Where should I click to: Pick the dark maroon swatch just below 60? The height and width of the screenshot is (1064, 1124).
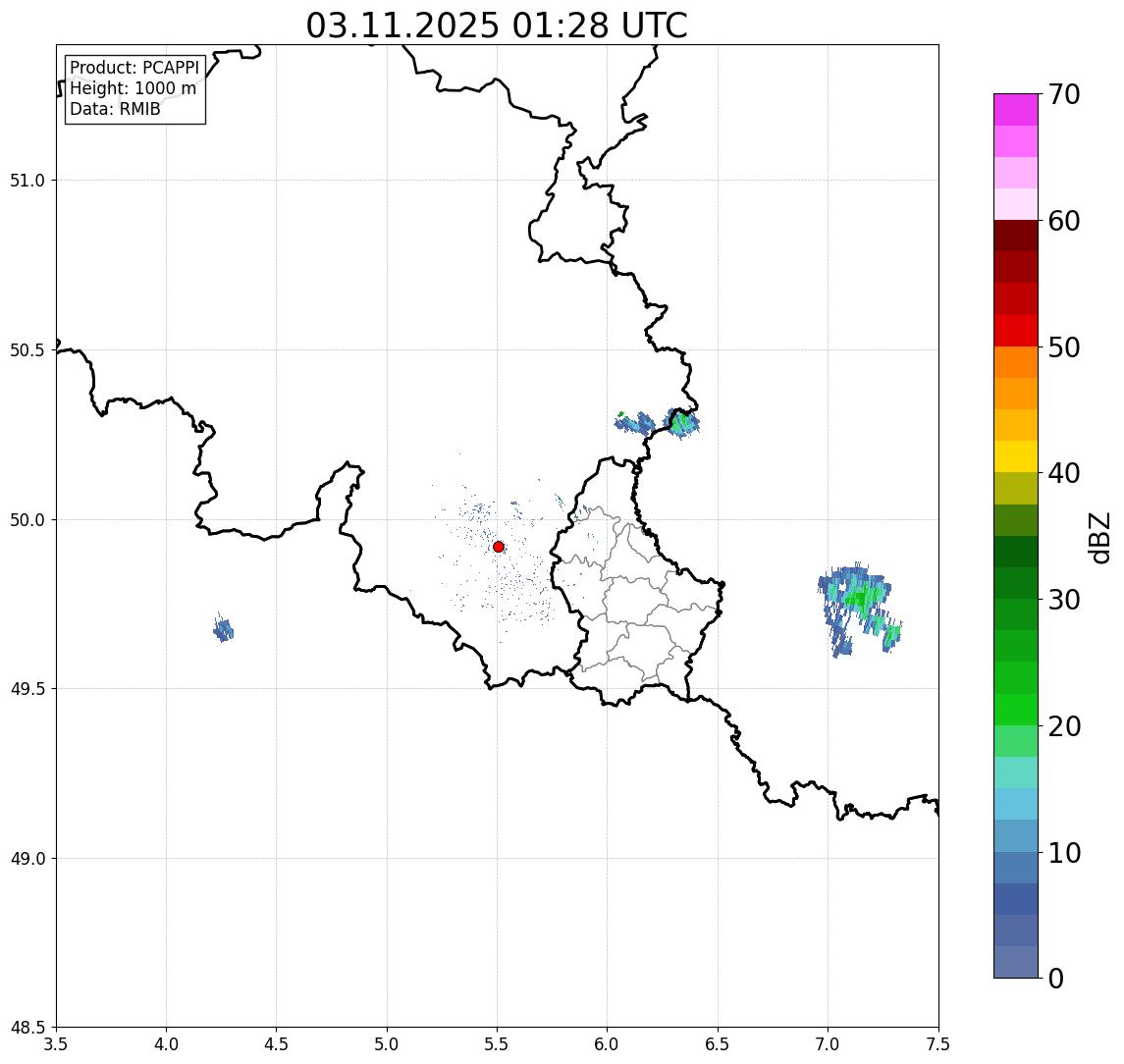(1016, 236)
